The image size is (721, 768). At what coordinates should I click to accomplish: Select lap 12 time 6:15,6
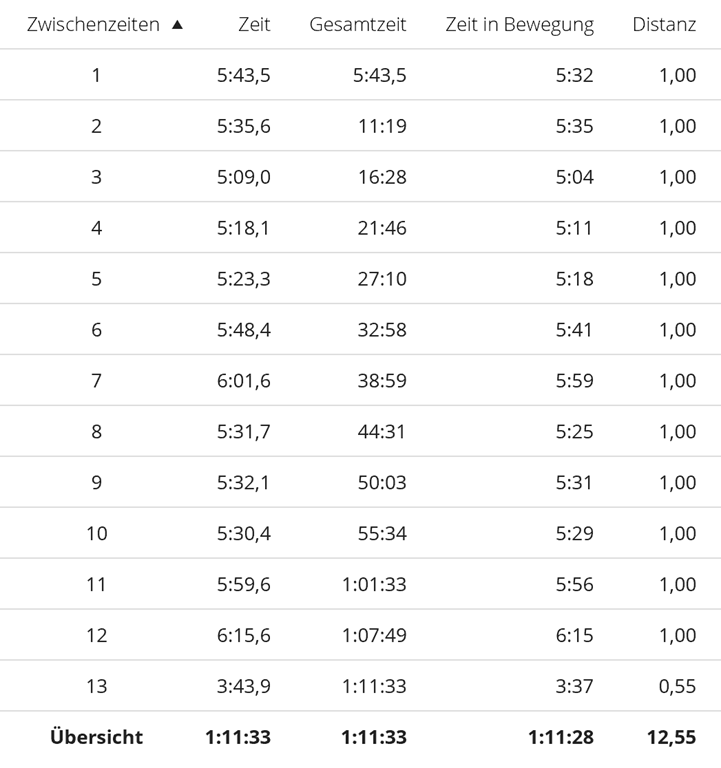tap(243, 636)
